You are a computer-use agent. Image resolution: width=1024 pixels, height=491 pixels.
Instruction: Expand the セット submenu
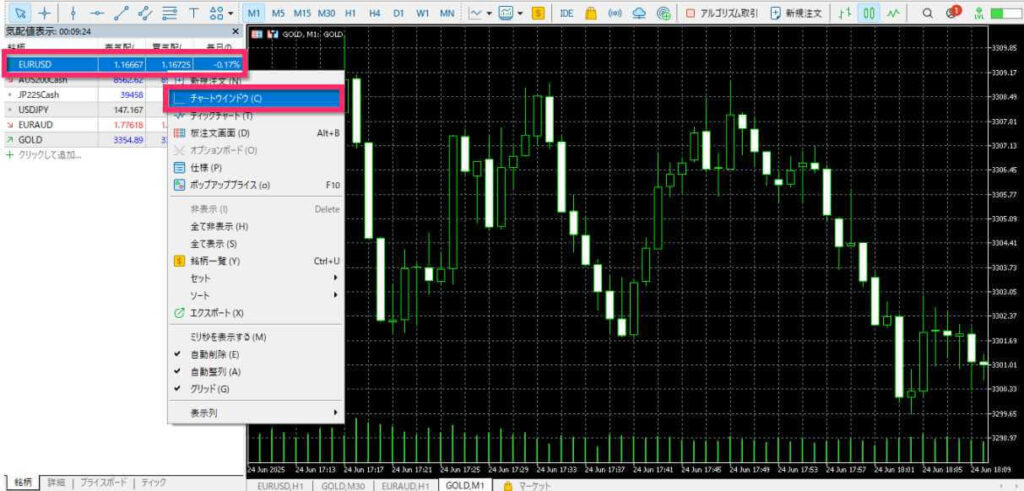coord(256,278)
